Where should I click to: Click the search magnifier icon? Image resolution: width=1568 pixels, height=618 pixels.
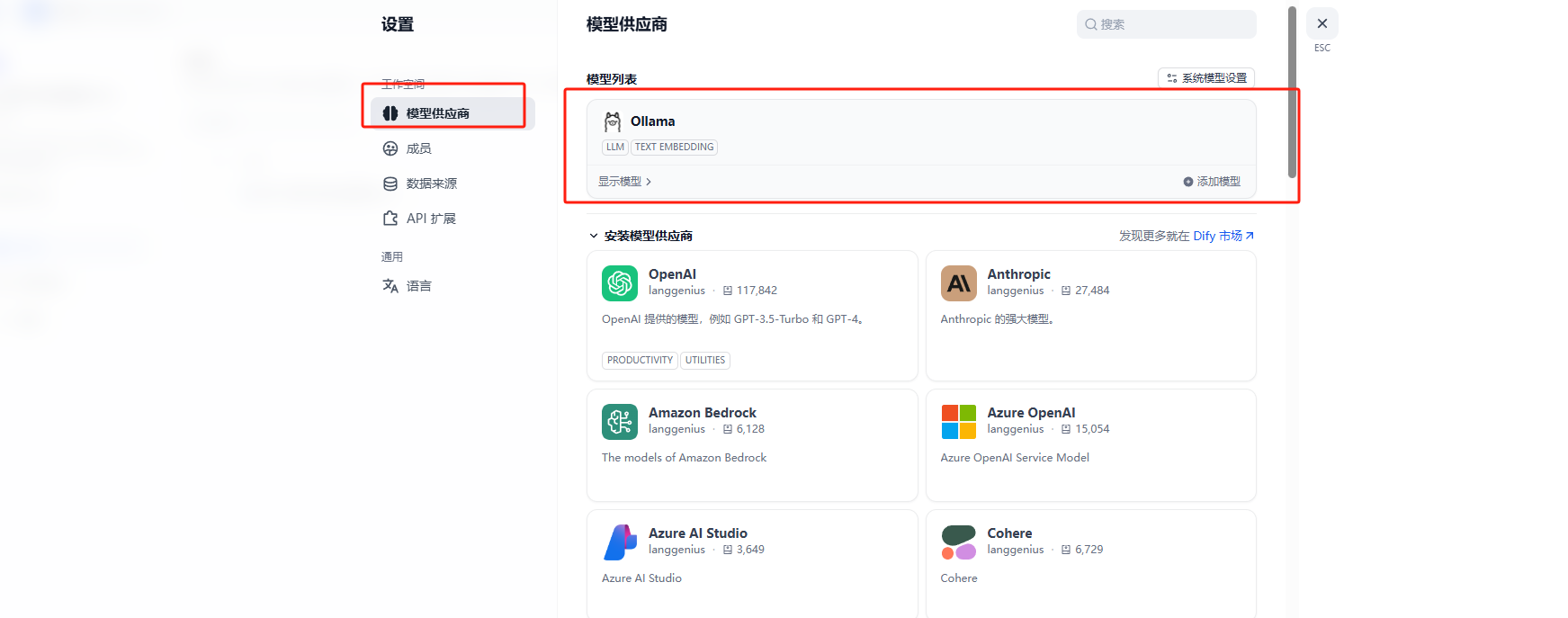1091,24
